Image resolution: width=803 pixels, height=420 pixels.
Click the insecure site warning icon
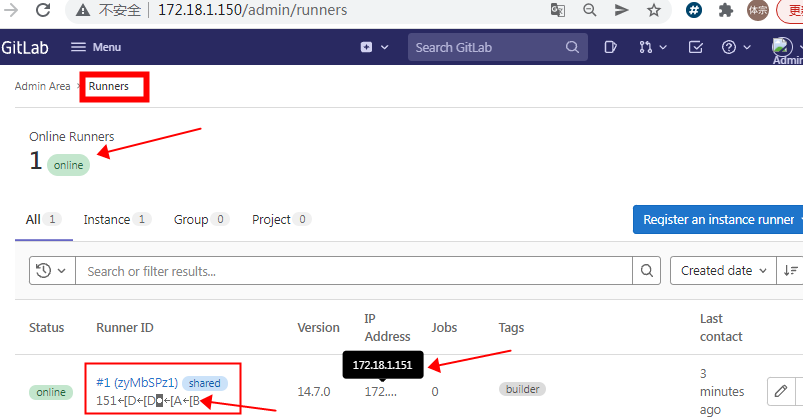[x=83, y=10]
